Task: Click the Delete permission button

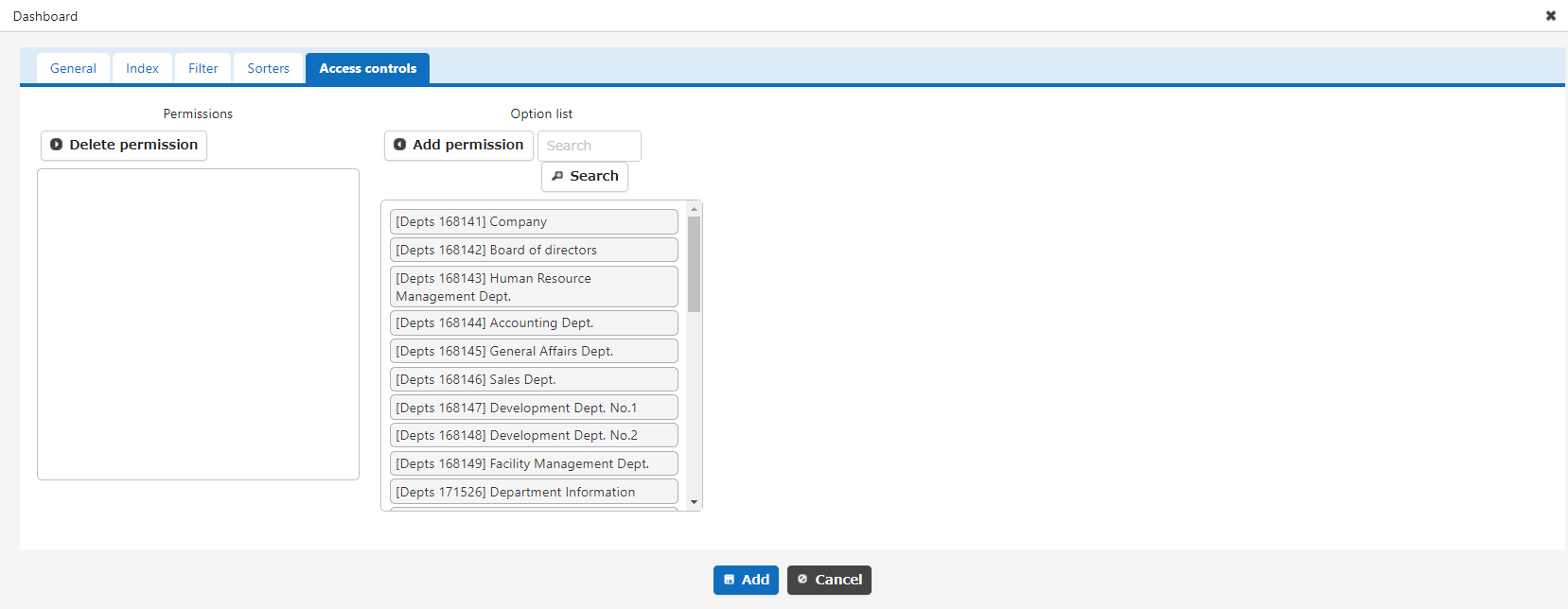Action: pos(124,145)
